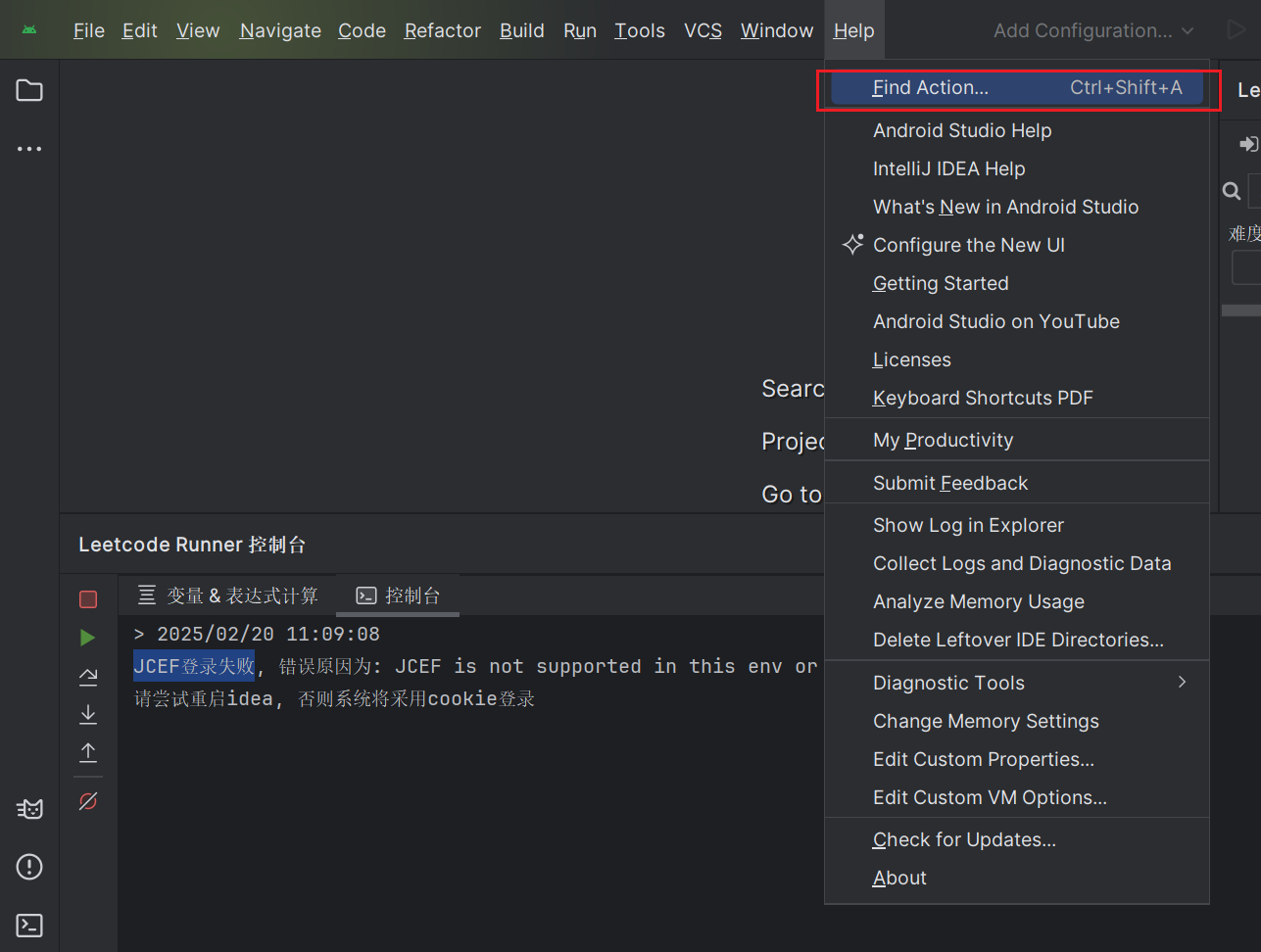The image size is (1261, 952).
Task: Open the Navigate menu
Action: coord(280,30)
